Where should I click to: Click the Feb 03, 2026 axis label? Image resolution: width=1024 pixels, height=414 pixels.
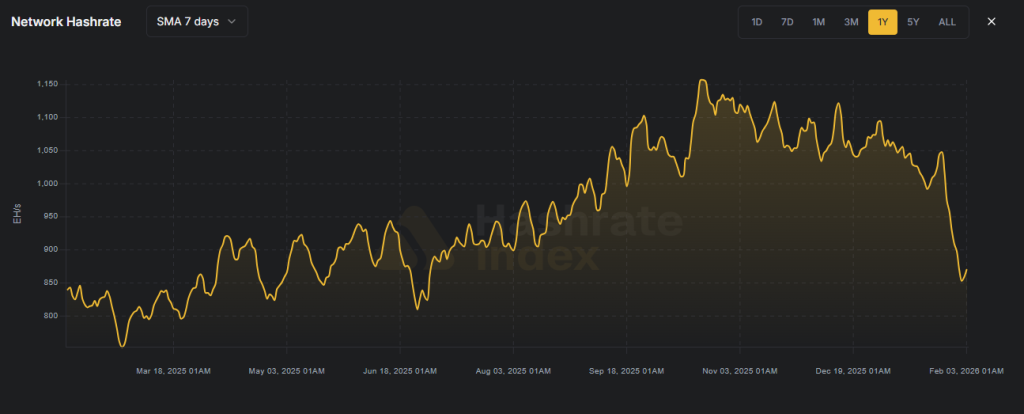966,371
